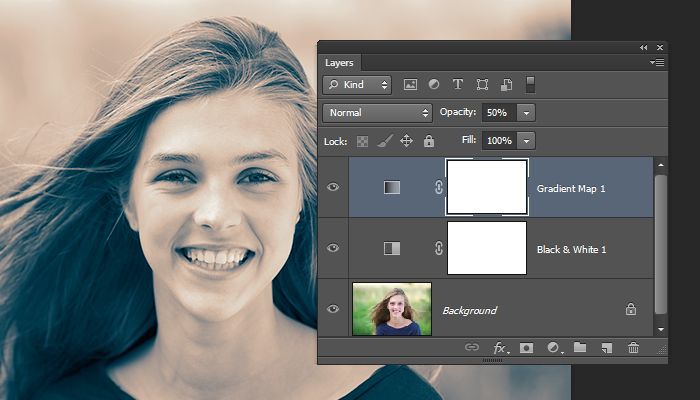Open the fx layer style menu
Screen dimensions: 700x400
(500, 348)
